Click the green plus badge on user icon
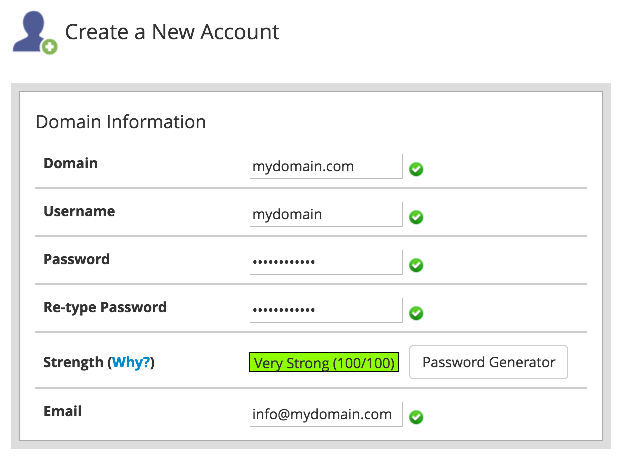 click(x=50, y=47)
